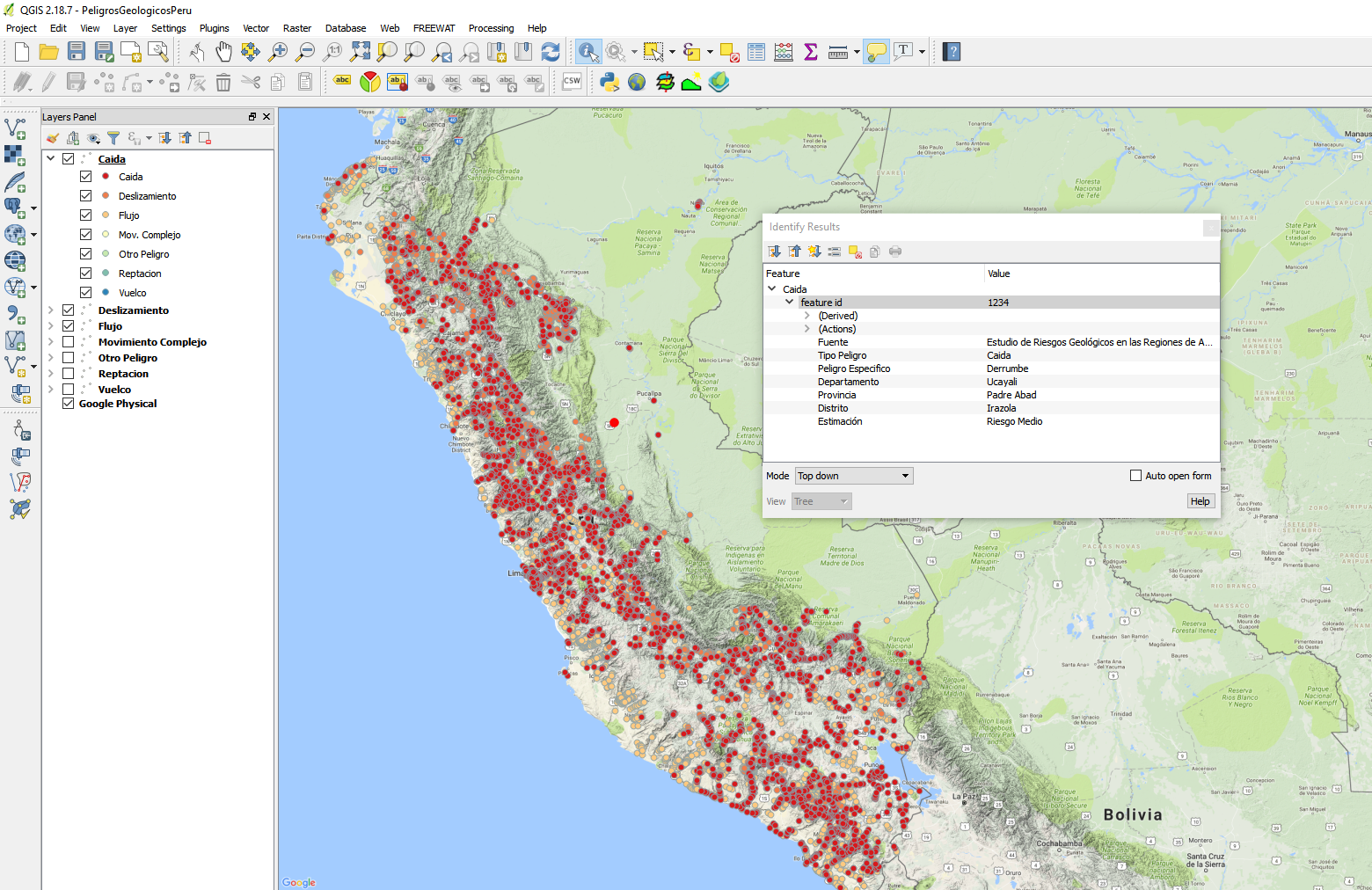
Task: Open the Layer menu
Action: point(125,28)
